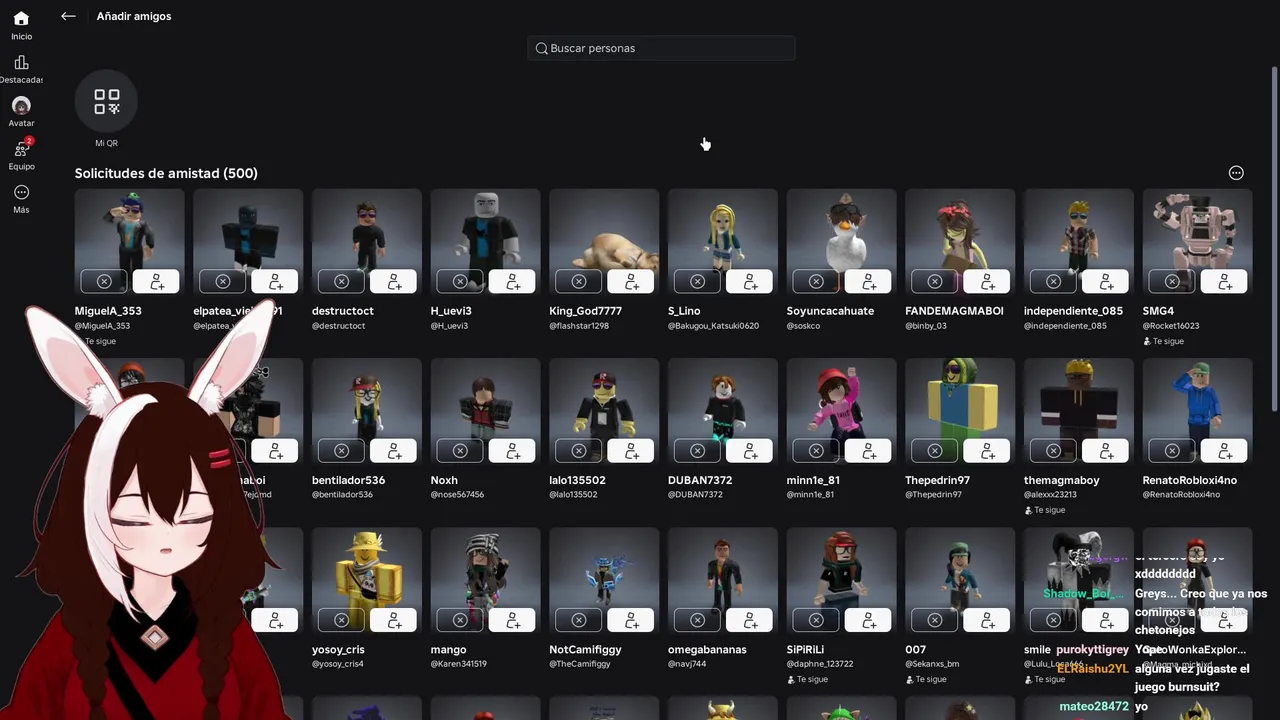
Task: Open the Avatar editor from the sidebar
Action: 21,112
